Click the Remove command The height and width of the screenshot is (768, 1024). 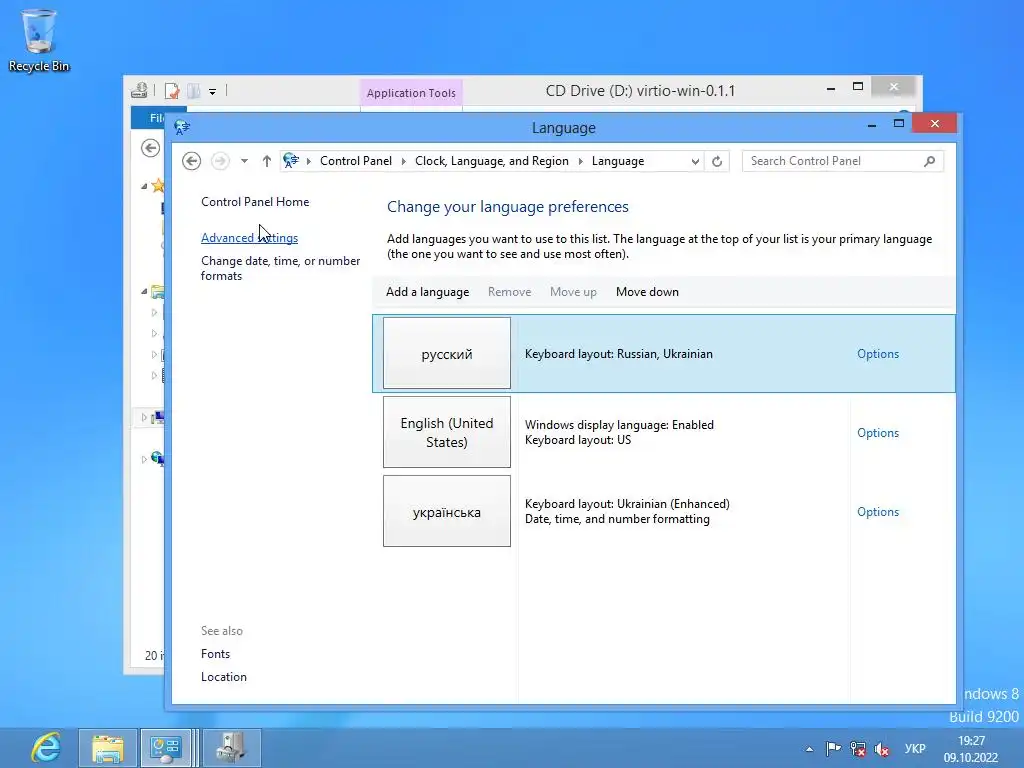509,292
